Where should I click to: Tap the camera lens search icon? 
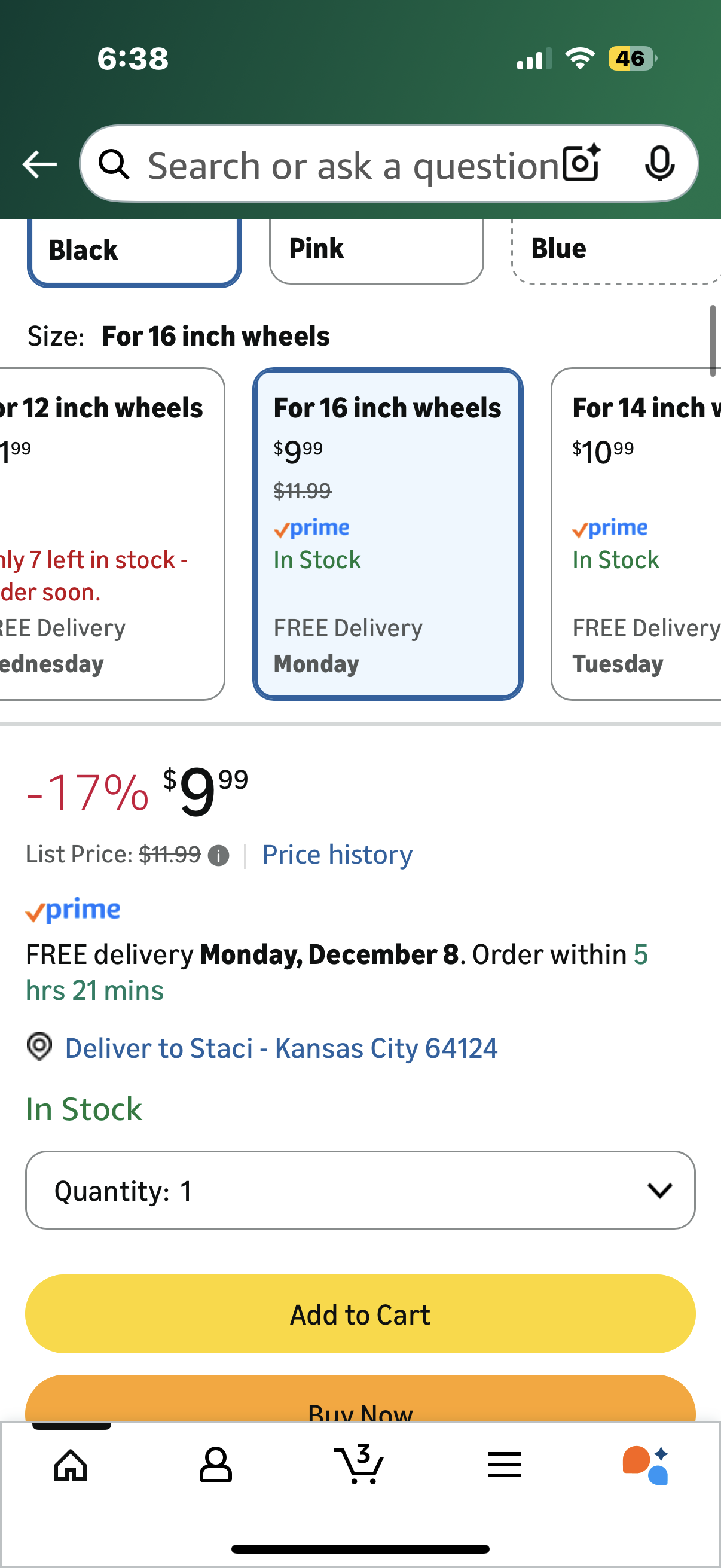click(581, 164)
